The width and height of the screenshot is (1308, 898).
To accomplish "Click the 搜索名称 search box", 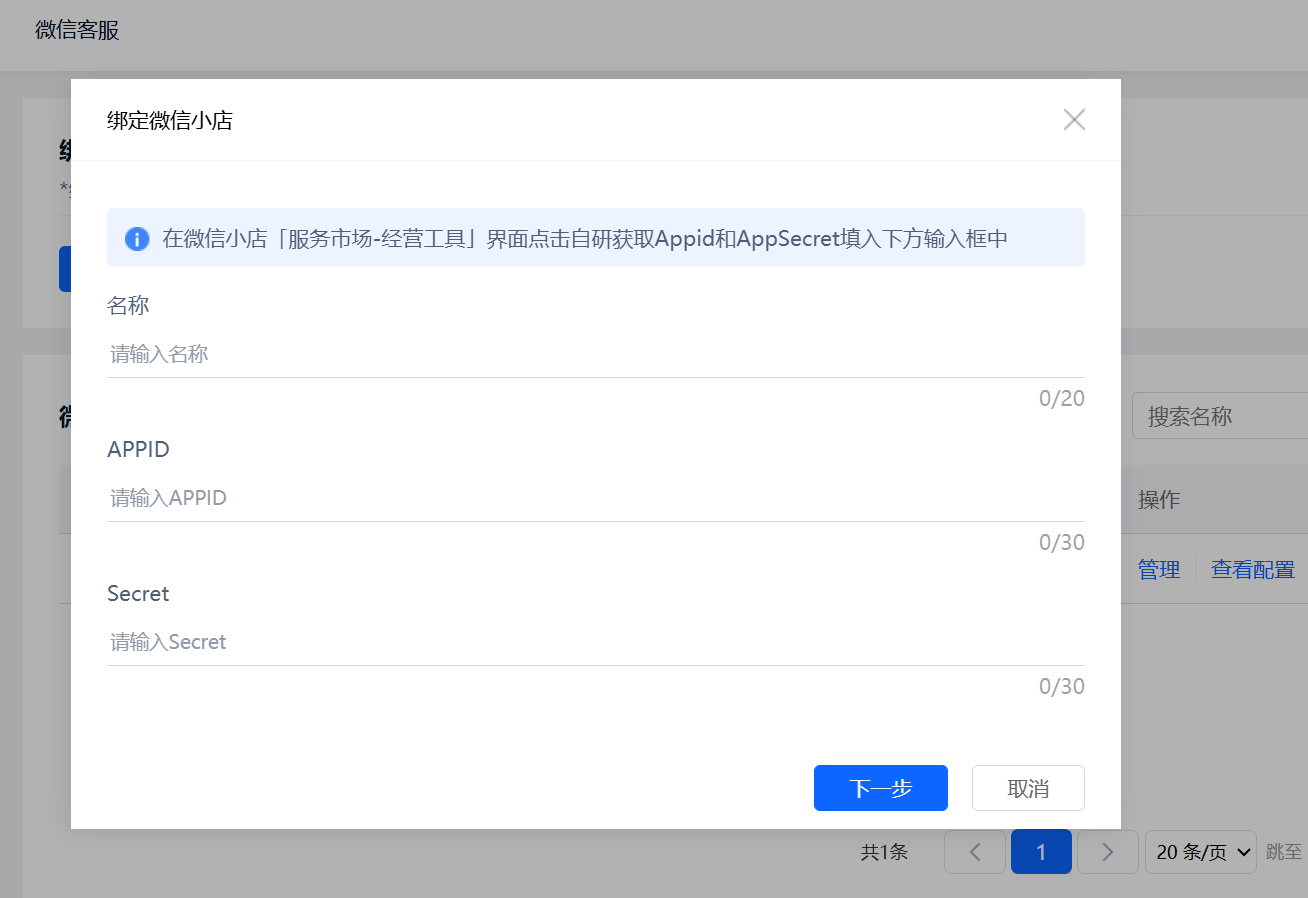I will (x=1220, y=416).
